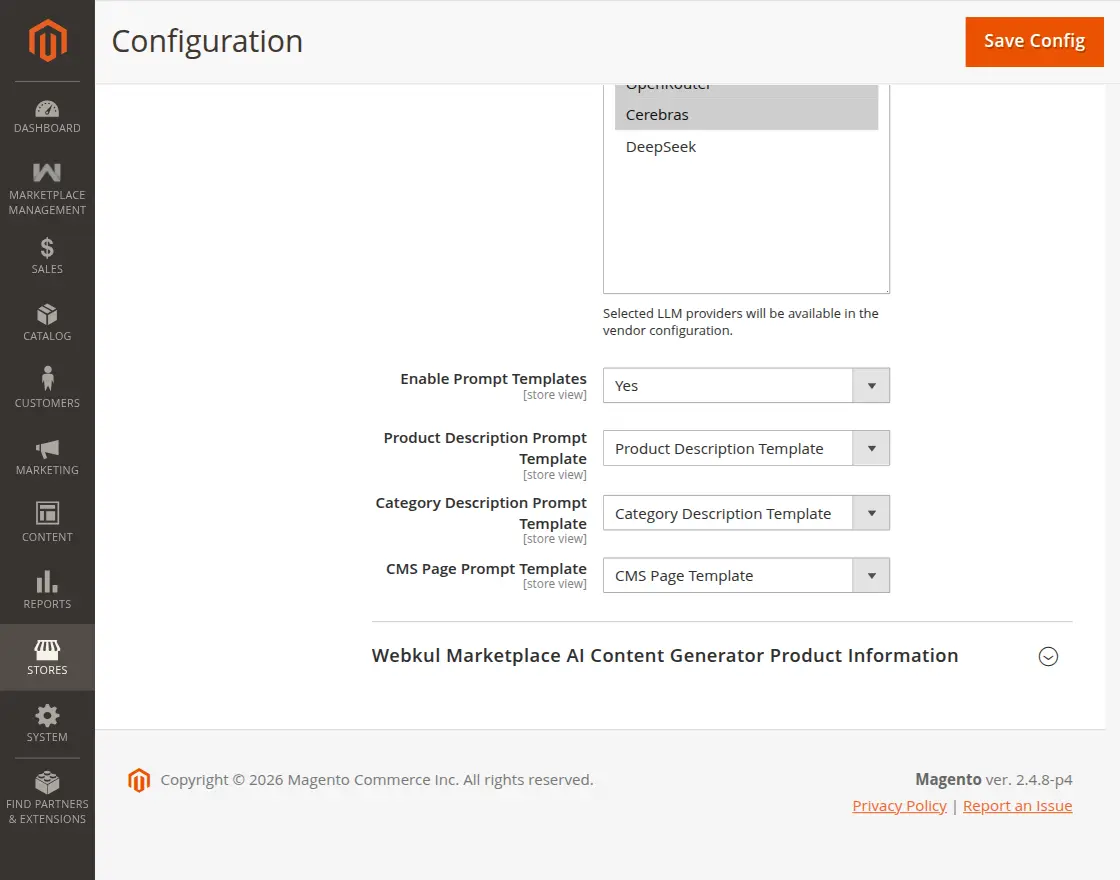1120x880 pixels.
Task: Click the CMS Page Prompt Template label
Action: pos(486,569)
